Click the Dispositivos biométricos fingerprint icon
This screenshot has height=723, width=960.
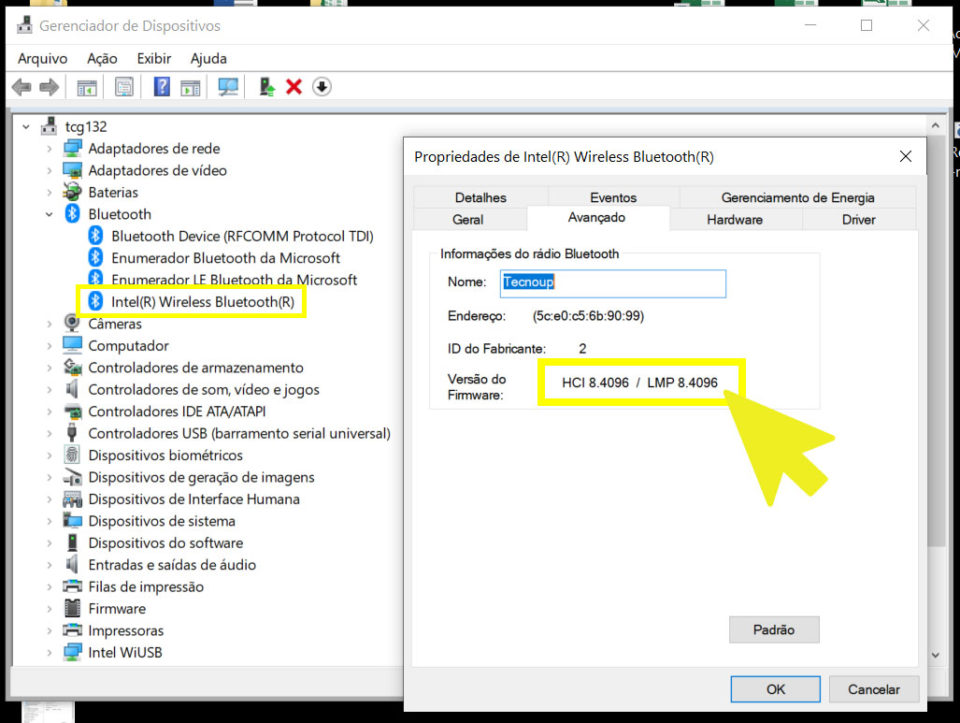coord(72,454)
